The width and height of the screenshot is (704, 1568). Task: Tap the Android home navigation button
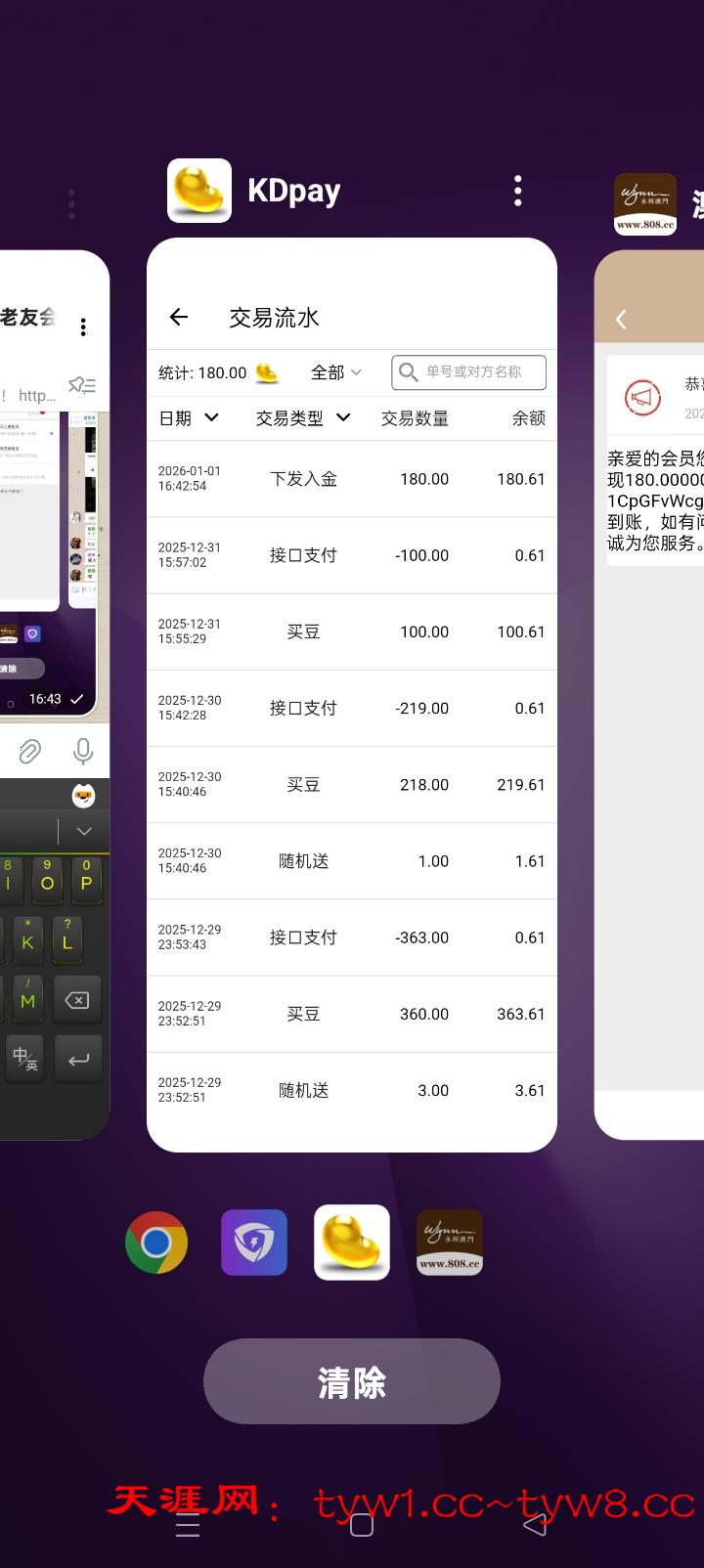point(361,1525)
